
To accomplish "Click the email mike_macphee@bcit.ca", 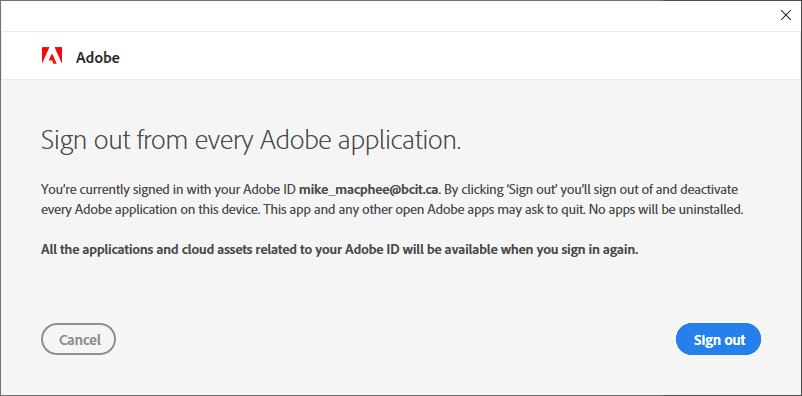I will tap(369, 189).
